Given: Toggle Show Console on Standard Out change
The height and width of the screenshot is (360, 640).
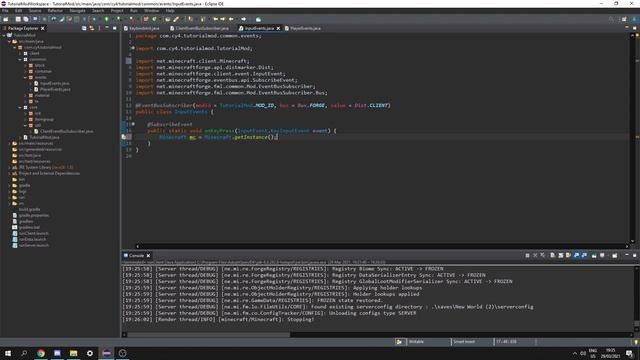Looking at the screenshot, I should (576, 255).
